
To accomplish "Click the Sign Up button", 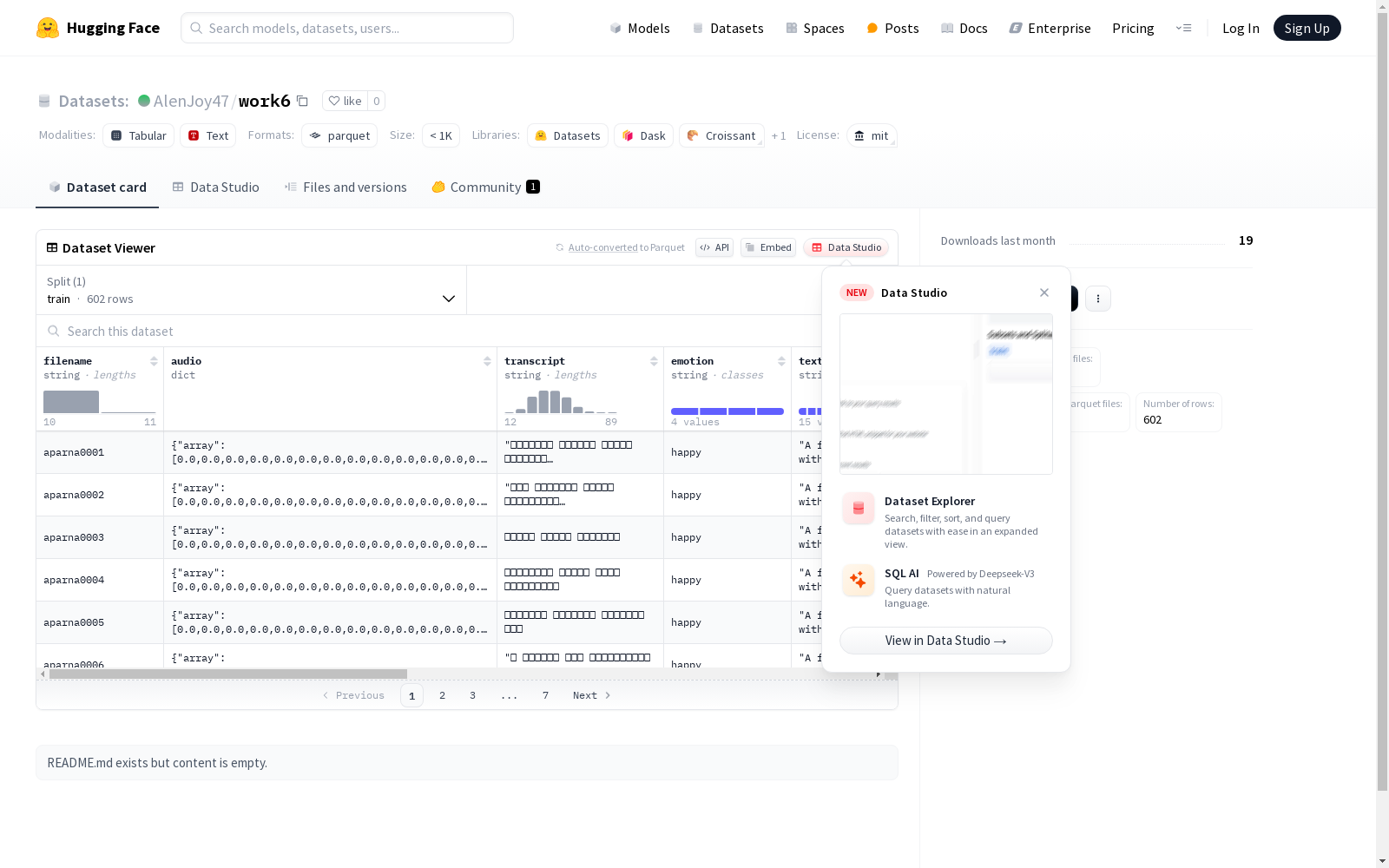I will click(1307, 28).
